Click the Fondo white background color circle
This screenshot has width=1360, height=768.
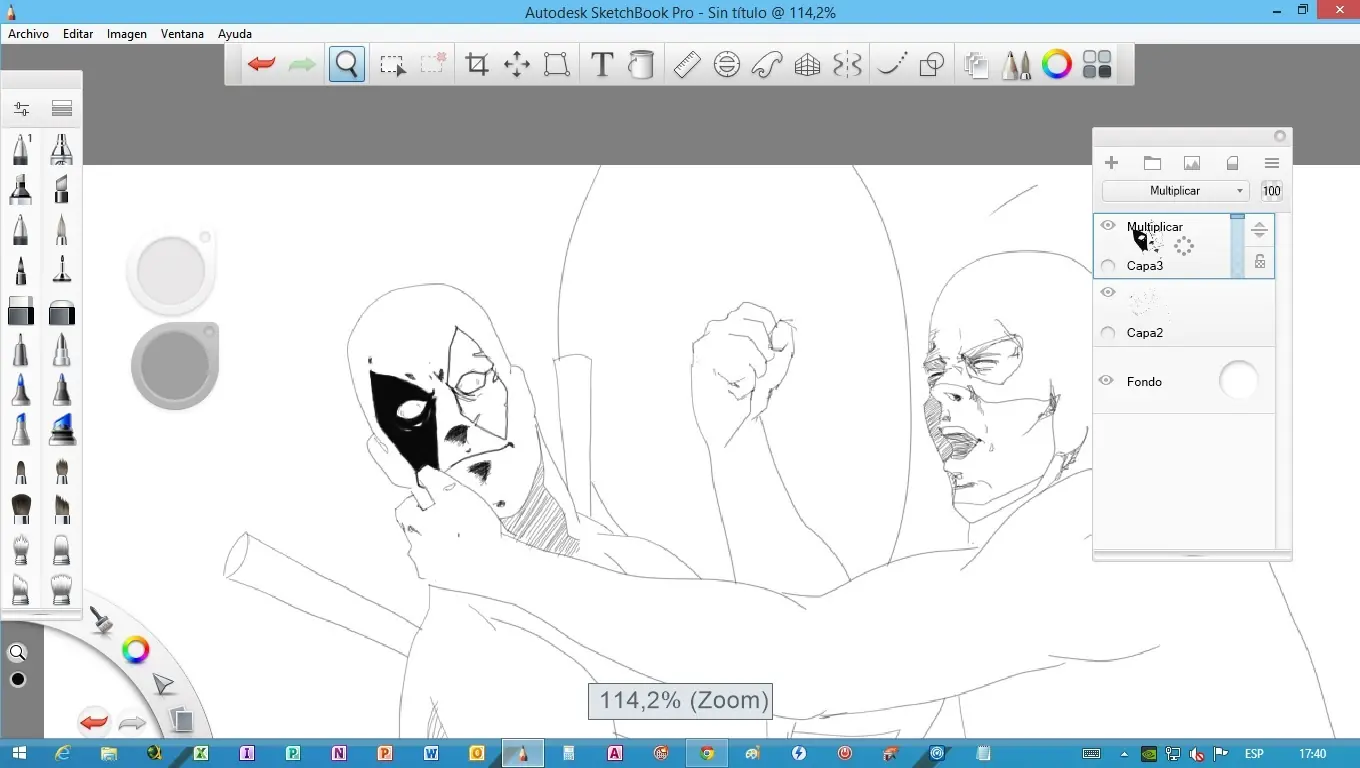(1238, 381)
